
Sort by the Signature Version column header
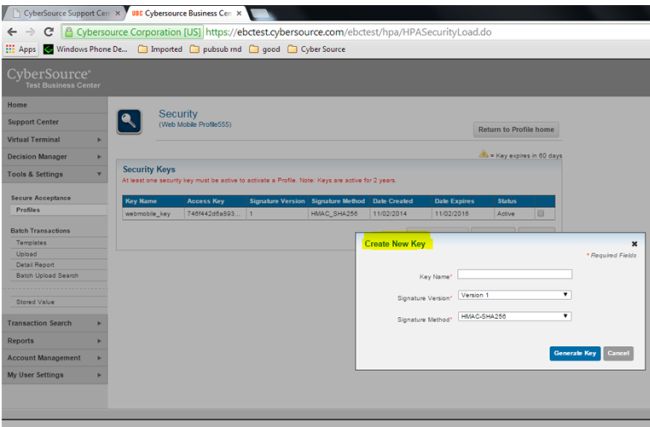(277, 201)
